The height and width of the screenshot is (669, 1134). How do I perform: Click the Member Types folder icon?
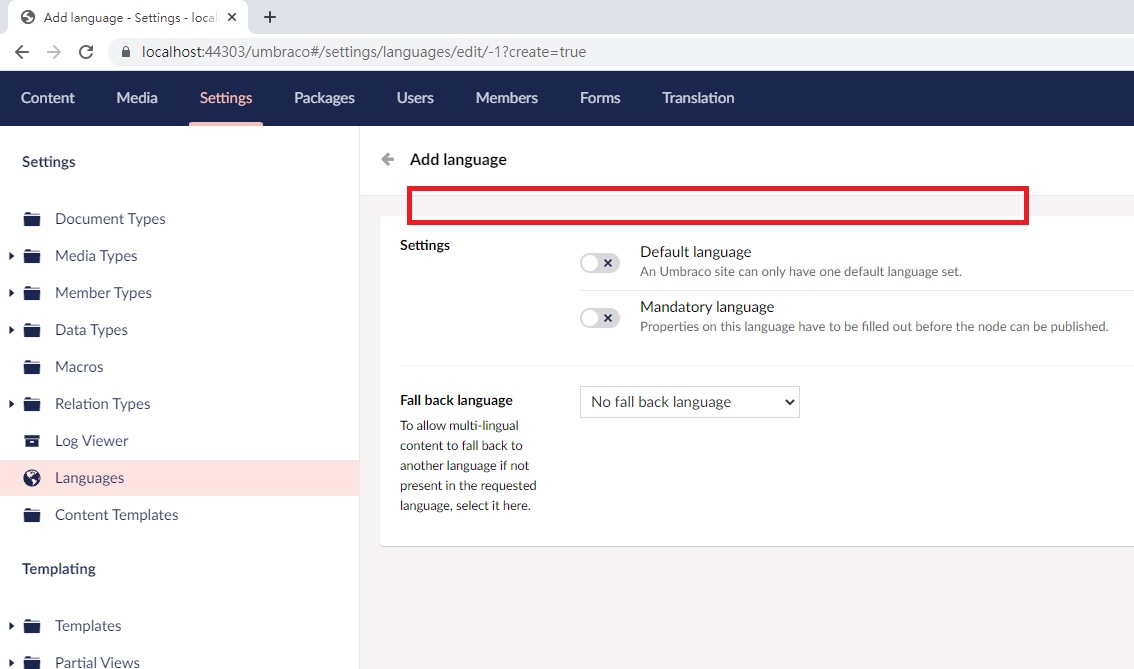(31, 292)
